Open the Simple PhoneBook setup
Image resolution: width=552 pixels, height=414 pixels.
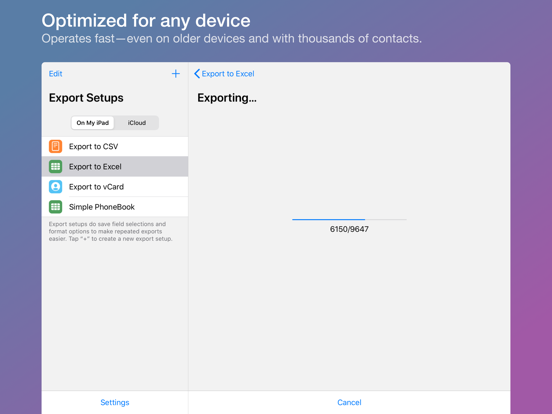(115, 207)
